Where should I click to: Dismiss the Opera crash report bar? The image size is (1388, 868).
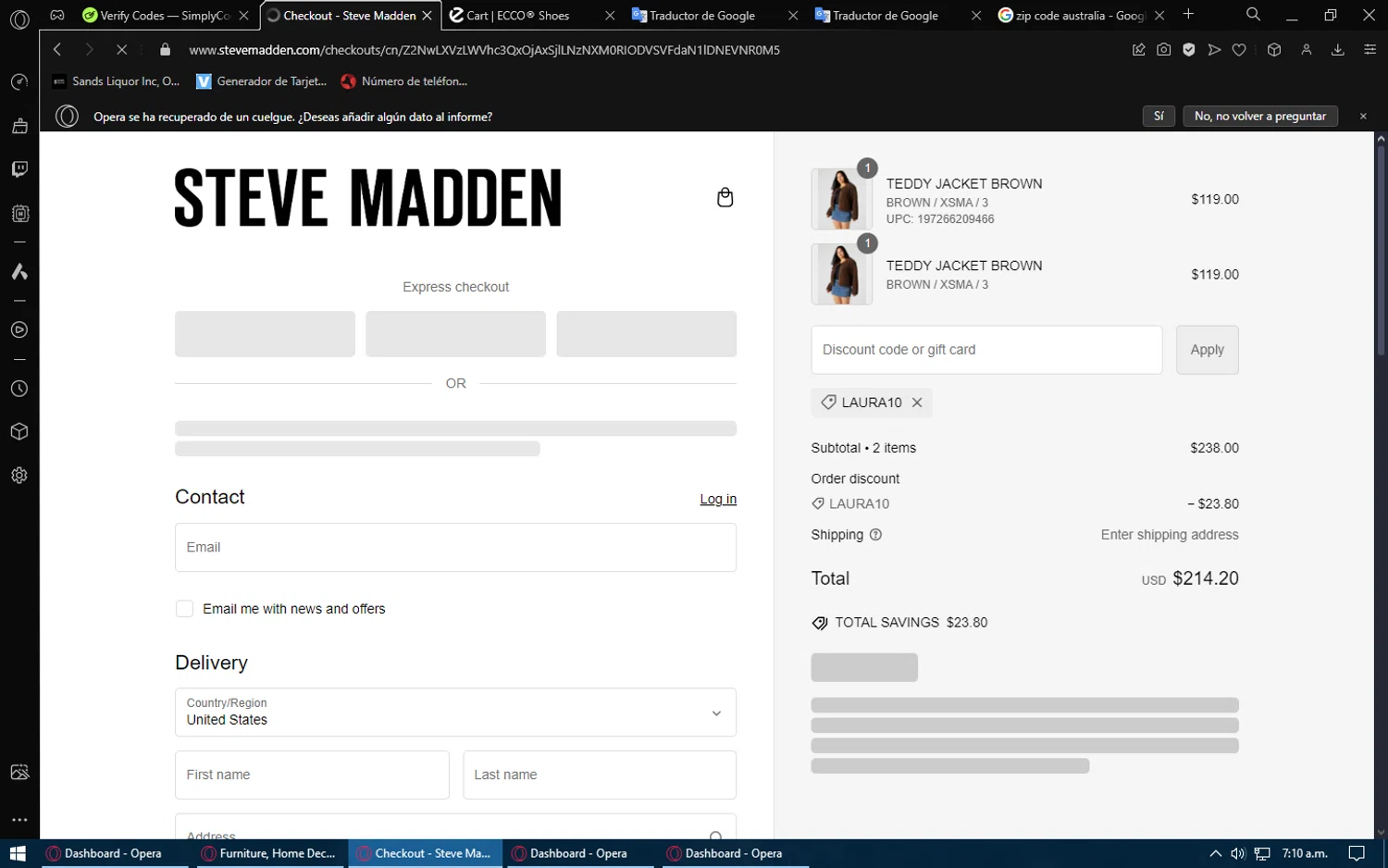tap(1363, 116)
